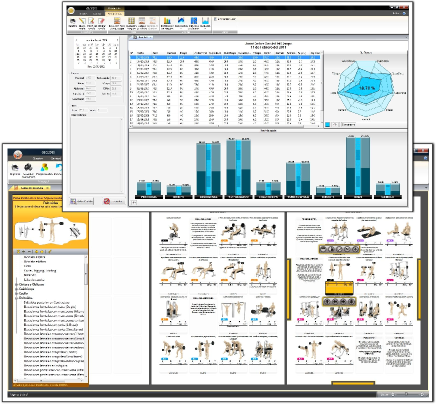The height and width of the screenshot is (404, 436).
Task: Expand the topmost collapsed category in exercise tree
Action: pyautogui.click(x=17, y=284)
